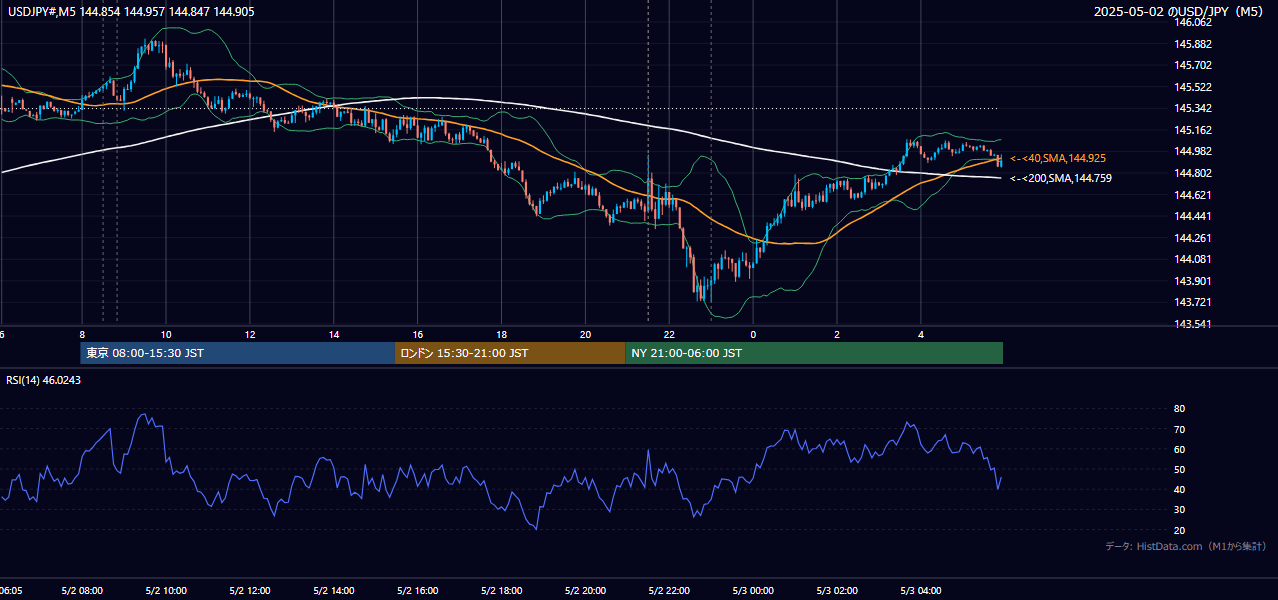Viewport: 1278px width, 600px height.
Task: Click hour label 14 under the price chart
Action: click(334, 334)
